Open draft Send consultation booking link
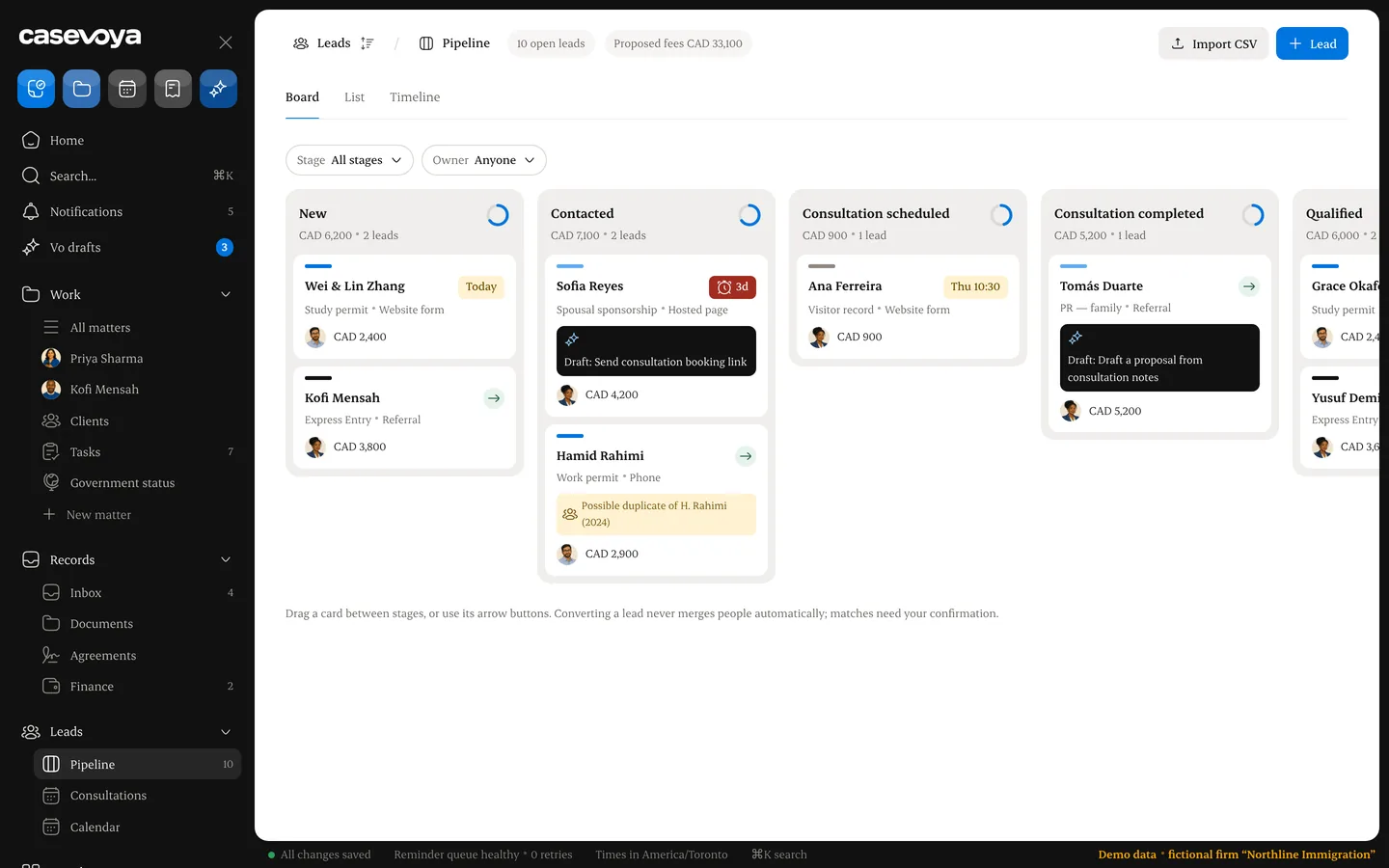 656,351
